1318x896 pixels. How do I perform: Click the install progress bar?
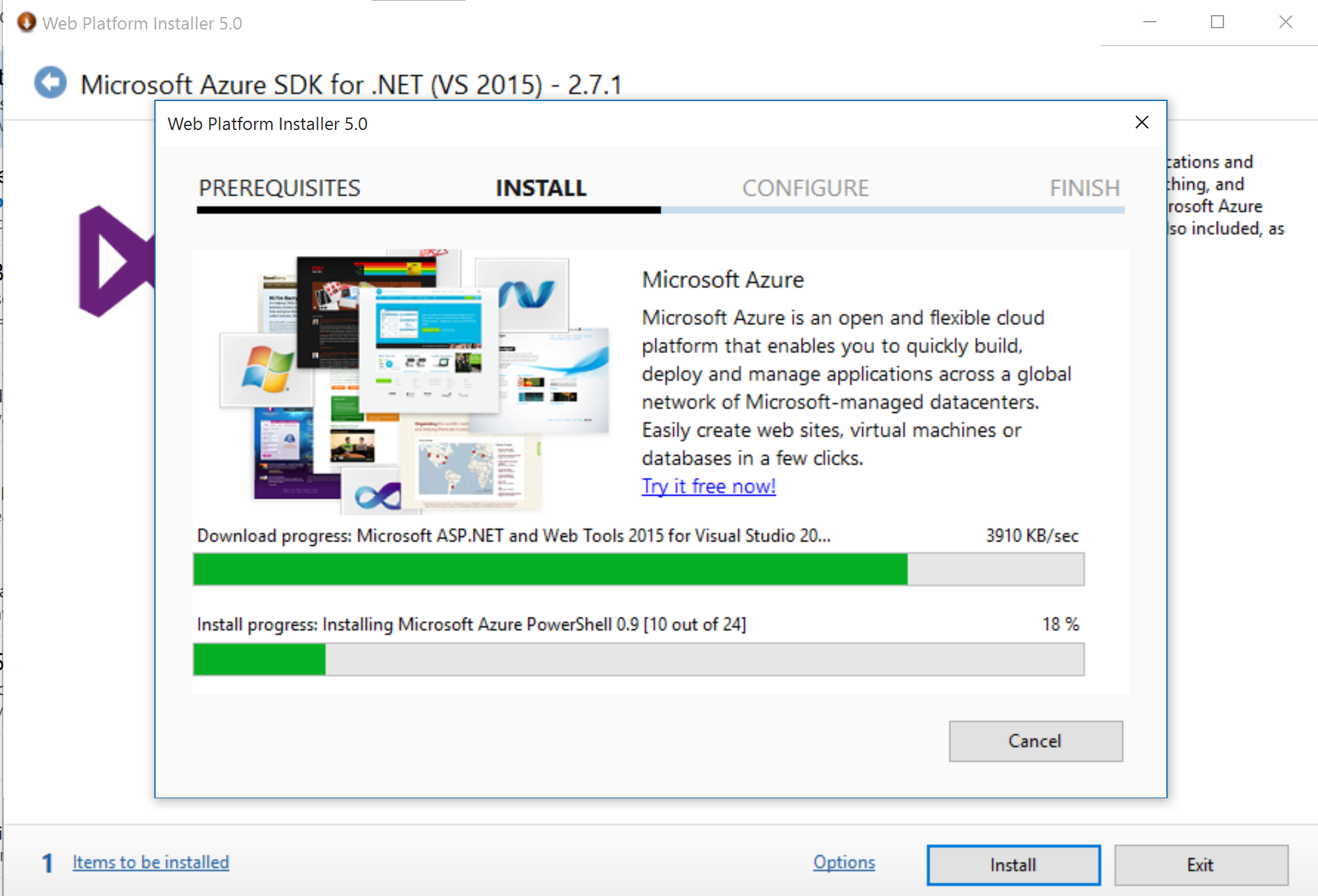click(x=638, y=659)
